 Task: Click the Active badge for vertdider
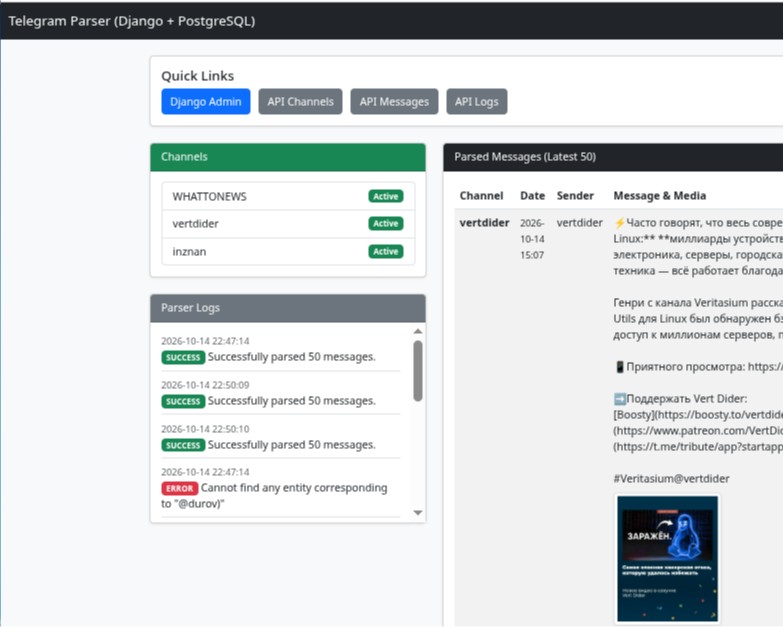click(x=386, y=223)
